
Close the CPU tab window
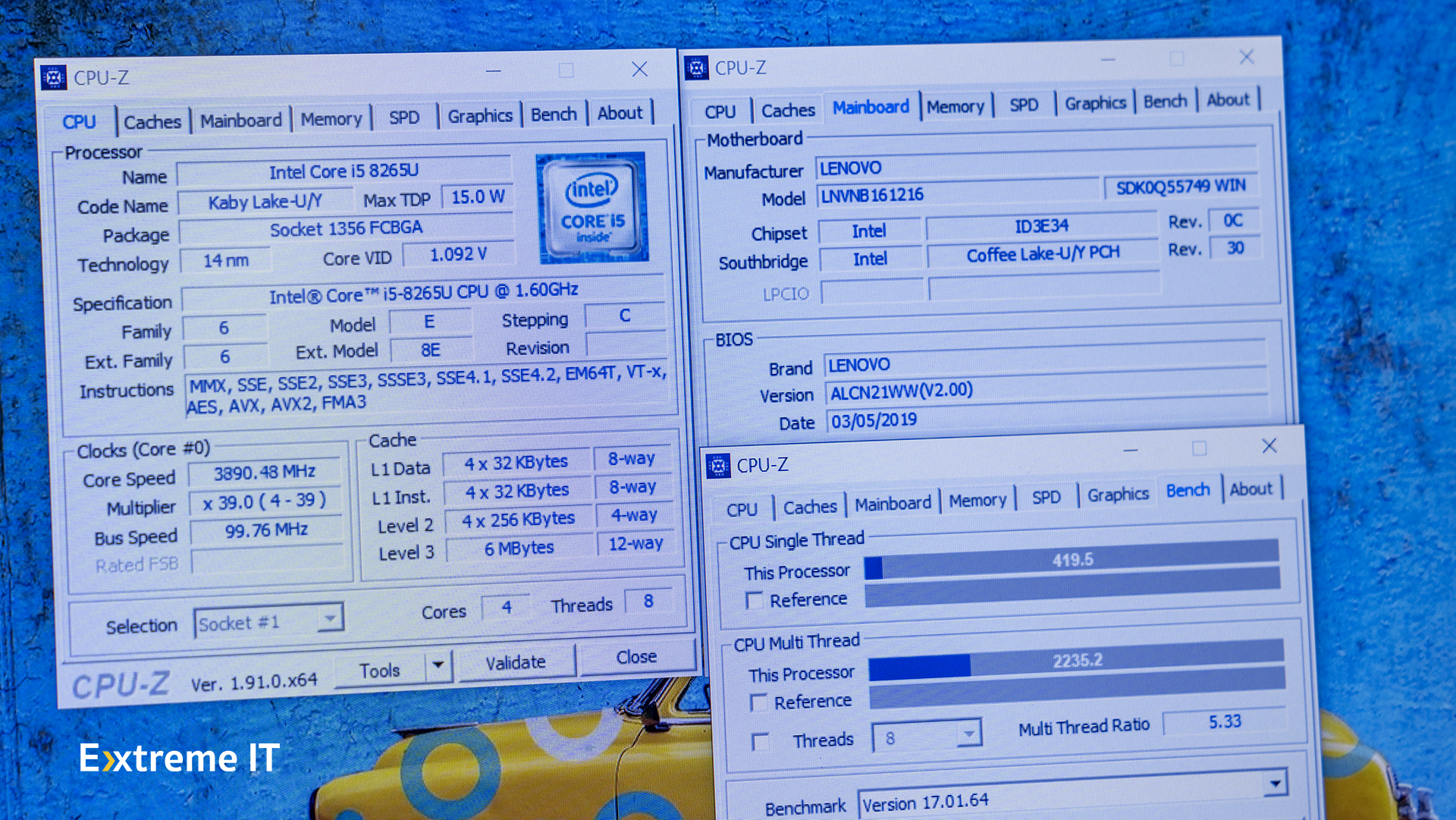(x=639, y=70)
